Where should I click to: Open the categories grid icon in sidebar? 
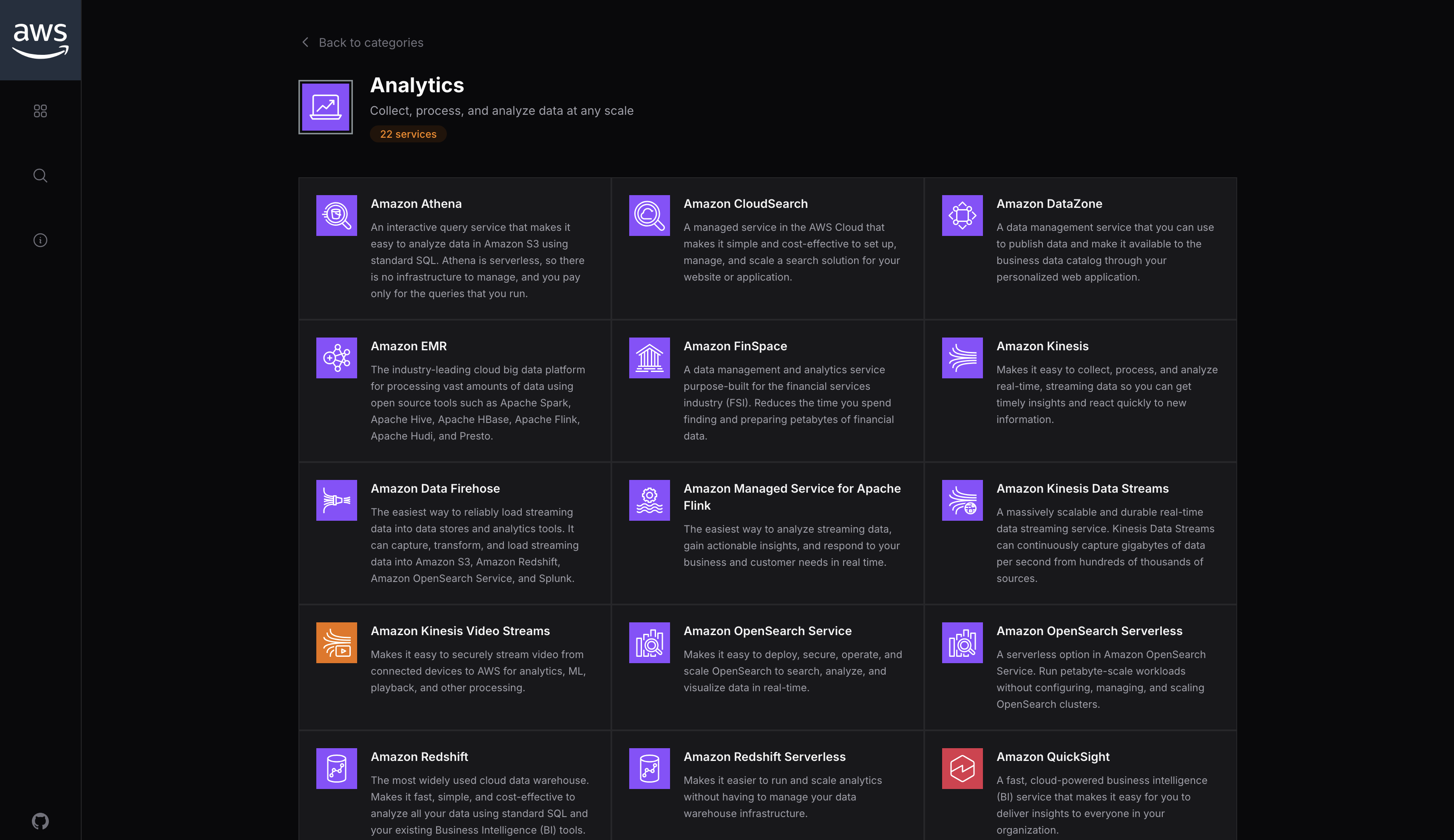tap(40, 111)
